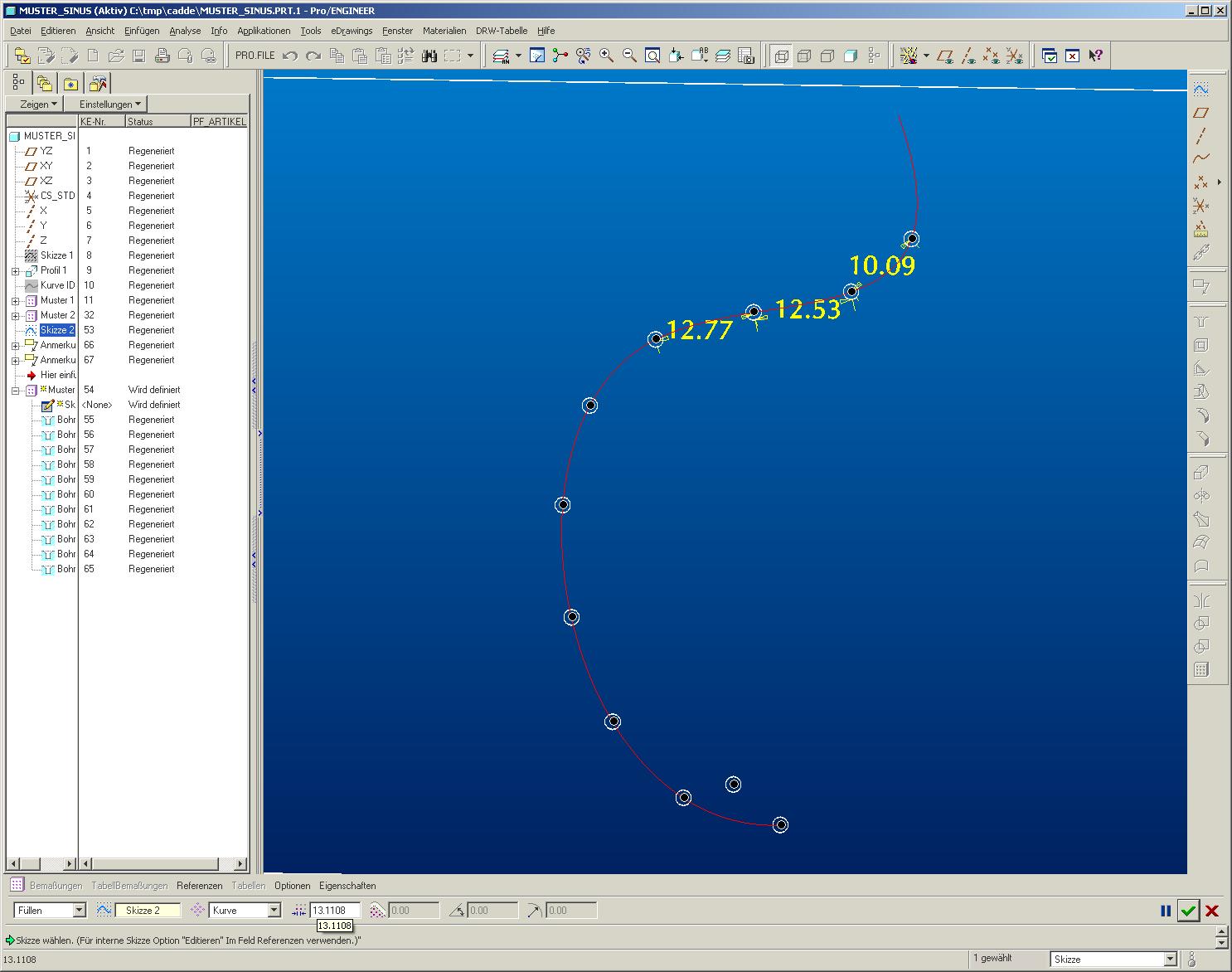Click the mirror tool icon

click(x=1200, y=600)
